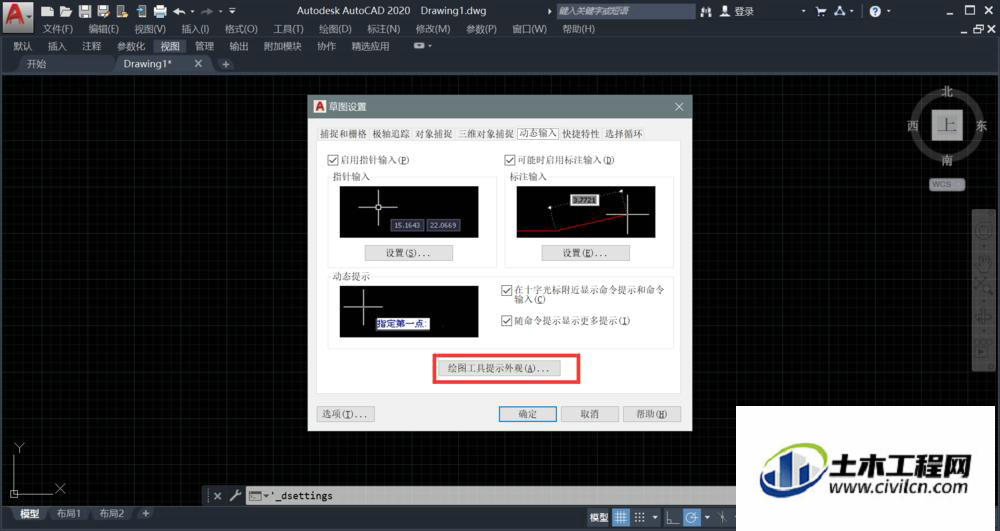The height and width of the screenshot is (531, 1000).
Task: Click the Redo arrow icon
Action: tap(207, 11)
